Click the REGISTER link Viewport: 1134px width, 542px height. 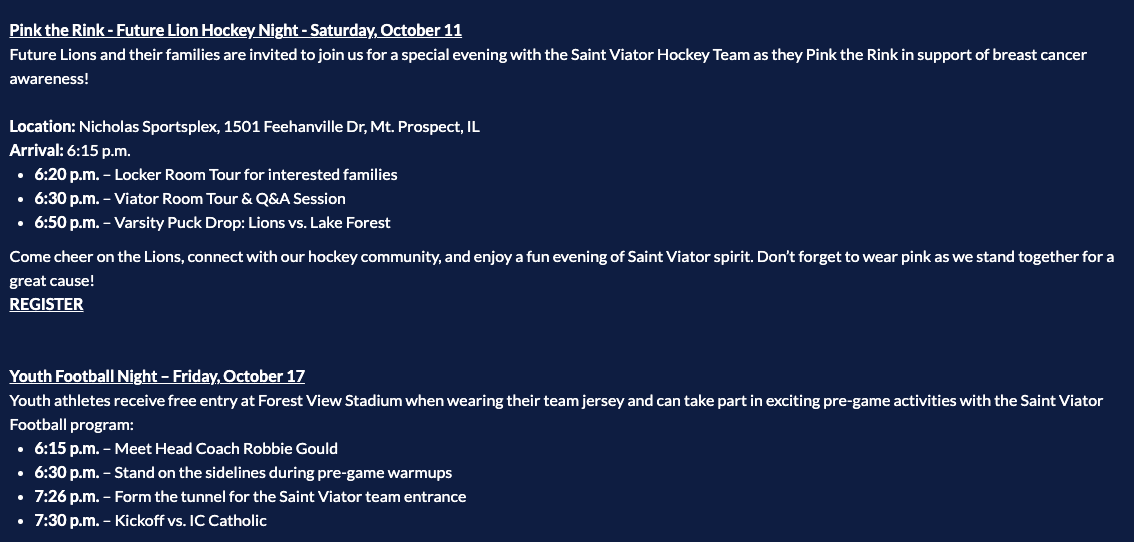point(46,304)
